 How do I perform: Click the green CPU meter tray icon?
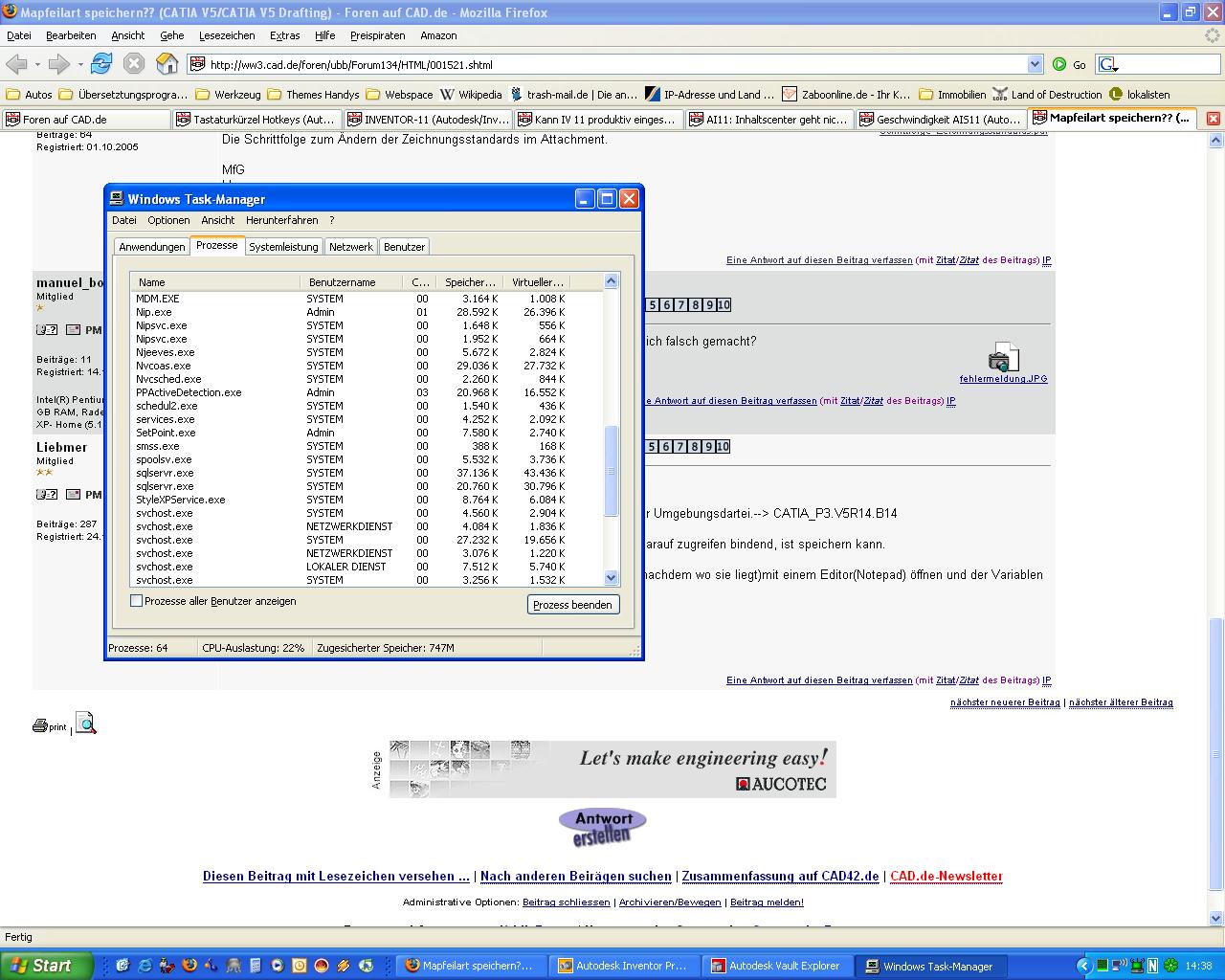click(x=1102, y=966)
